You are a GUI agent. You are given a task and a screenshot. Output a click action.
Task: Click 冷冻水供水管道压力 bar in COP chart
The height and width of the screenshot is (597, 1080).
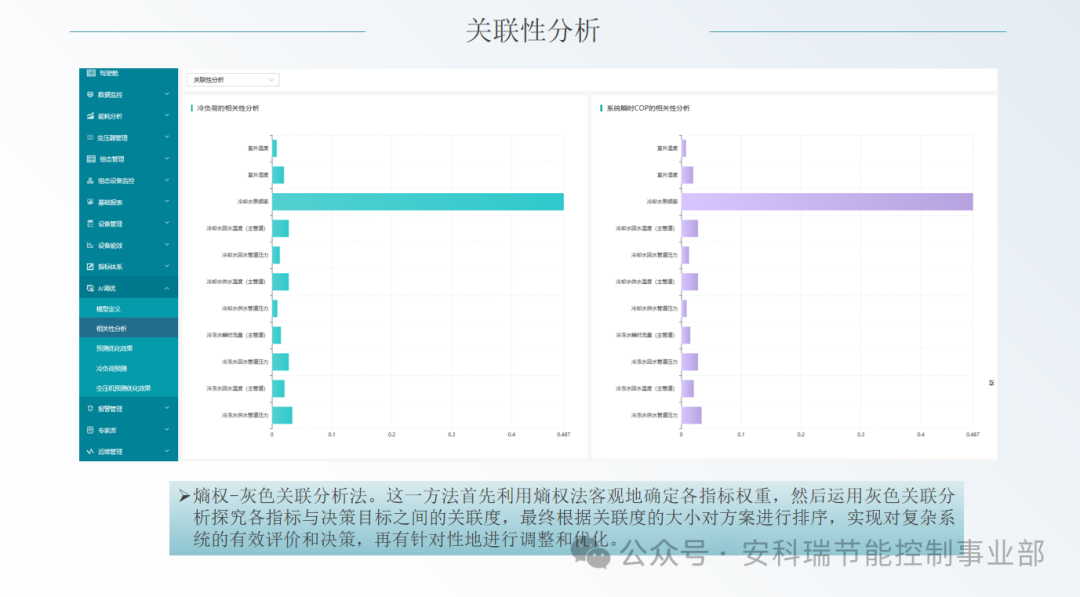pos(692,415)
